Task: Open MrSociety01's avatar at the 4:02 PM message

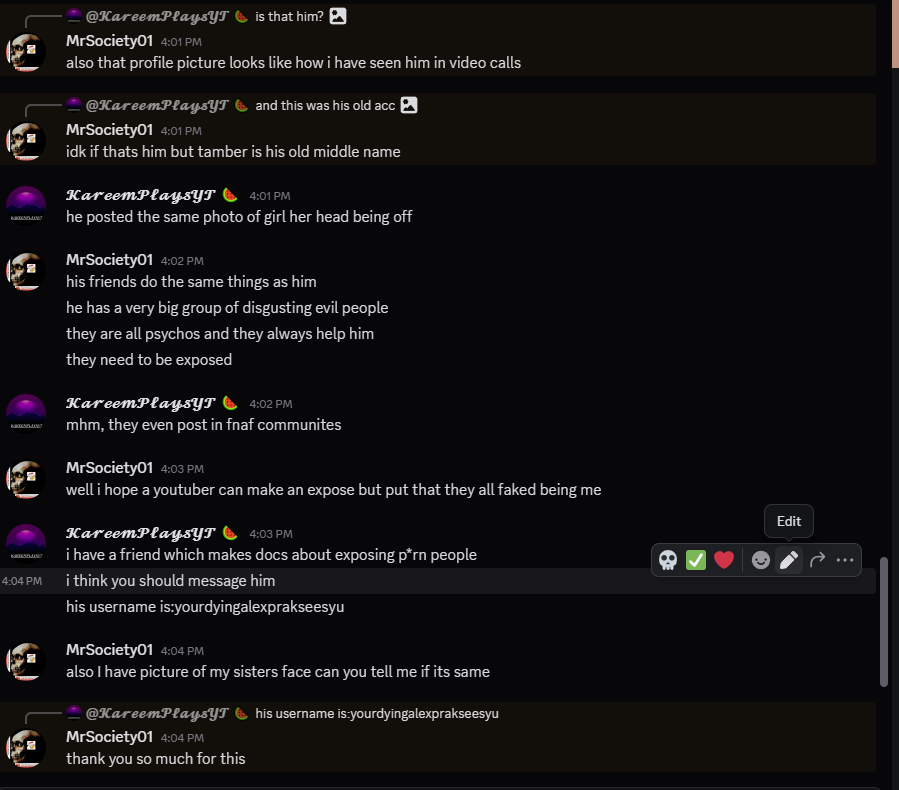Action: [26, 272]
